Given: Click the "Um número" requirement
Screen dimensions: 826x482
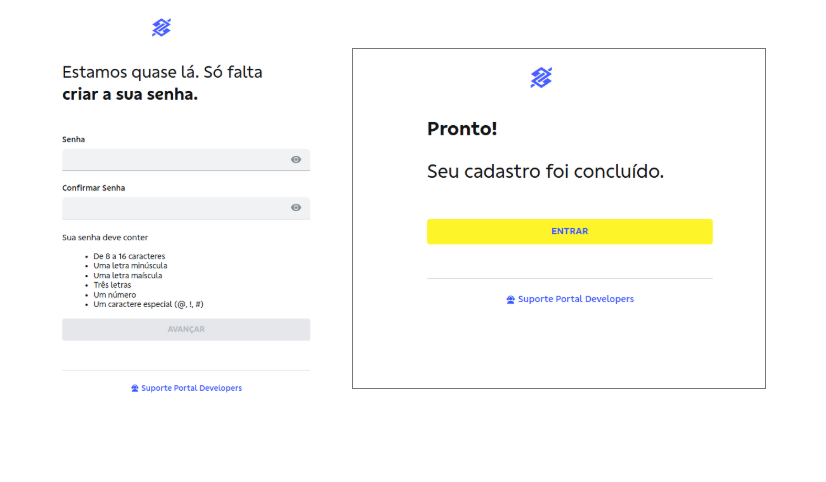Looking at the screenshot, I should (x=113, y=295).
